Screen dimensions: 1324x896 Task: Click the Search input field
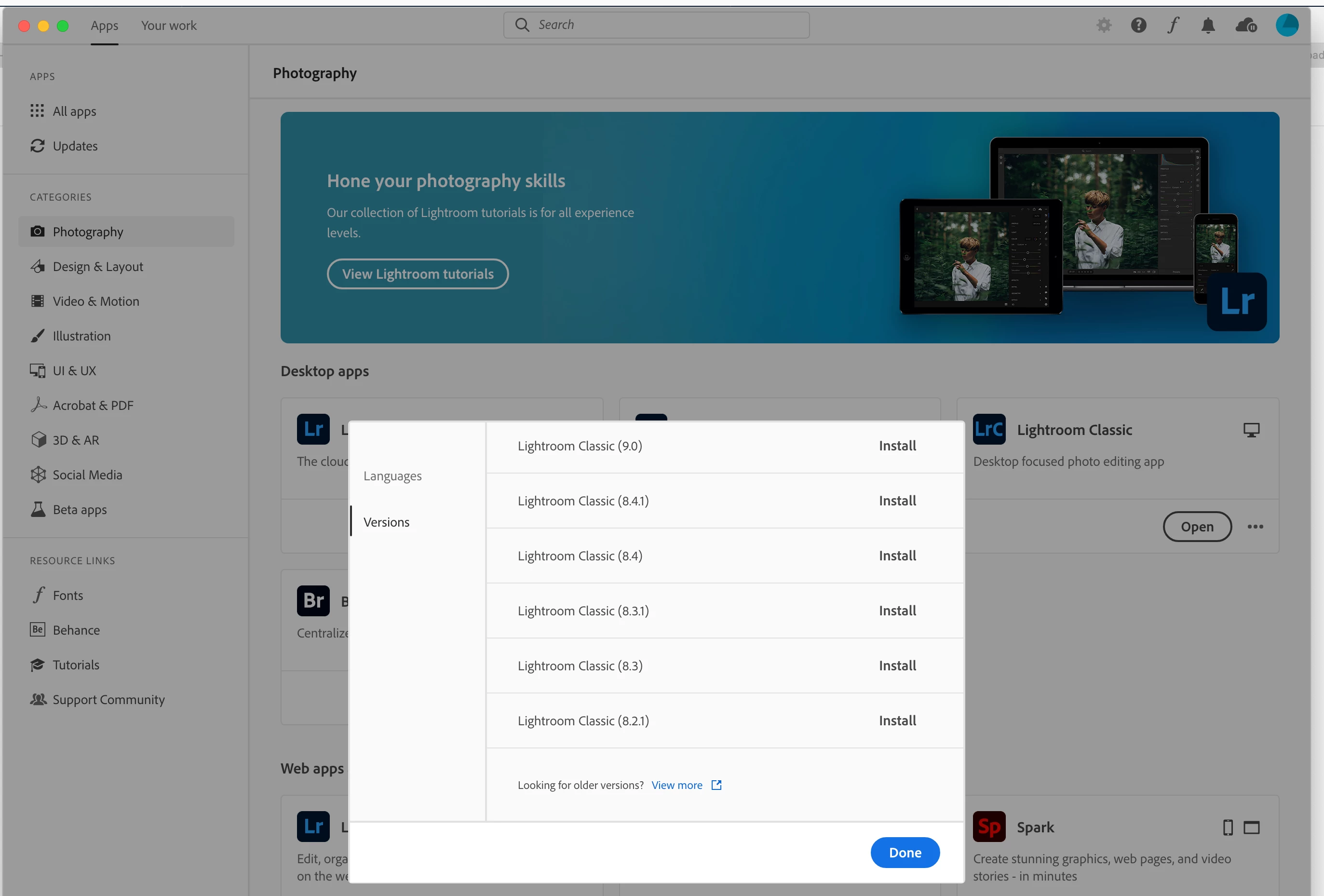point(656,25)
